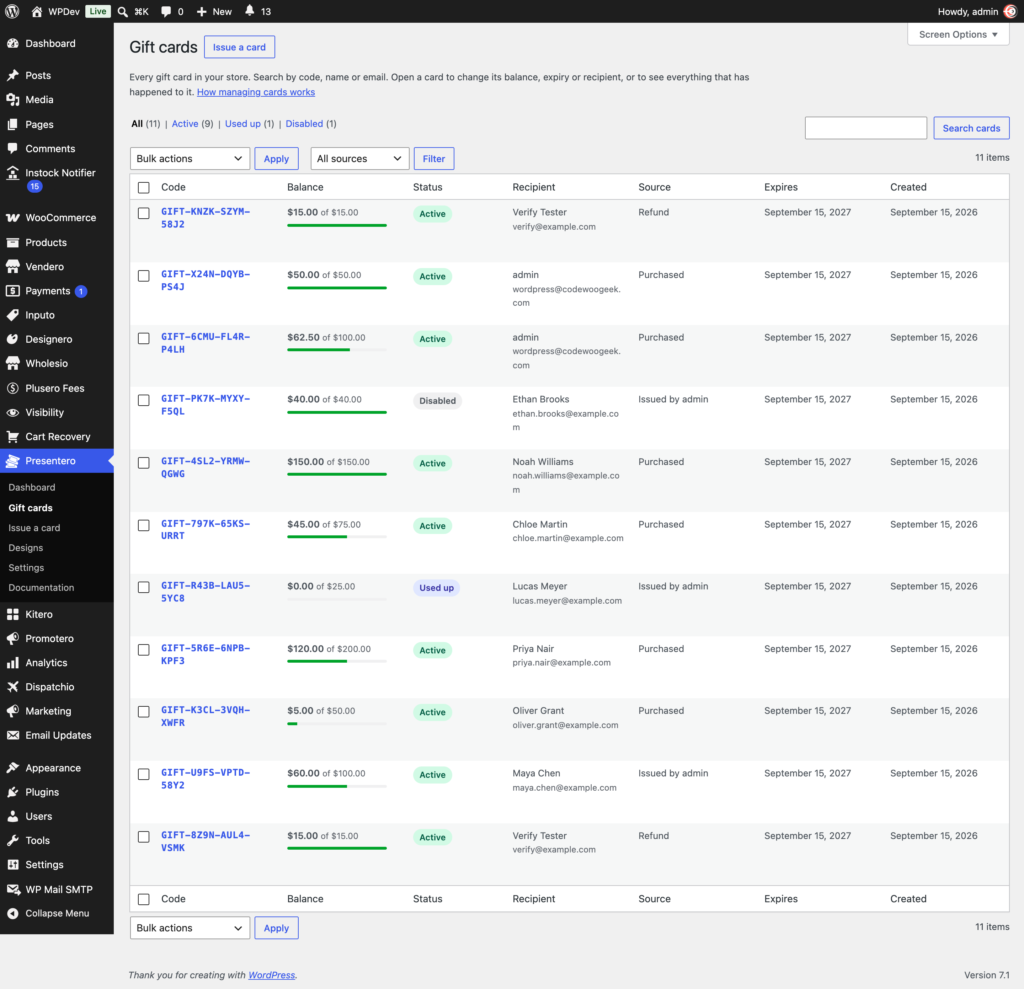Screen dimensions: 1024x989
Task: Show Disabled gift cards filter
Action: point(304,123)
